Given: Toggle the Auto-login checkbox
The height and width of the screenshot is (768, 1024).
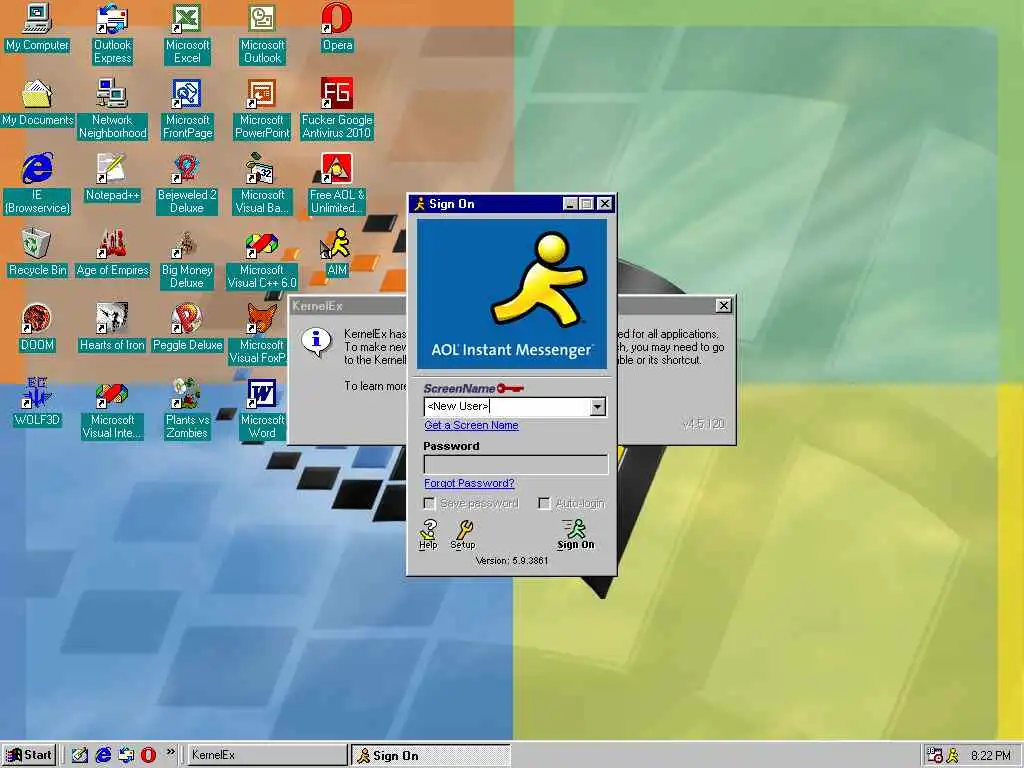Looking at the screenshot, I should click(543, 504).
